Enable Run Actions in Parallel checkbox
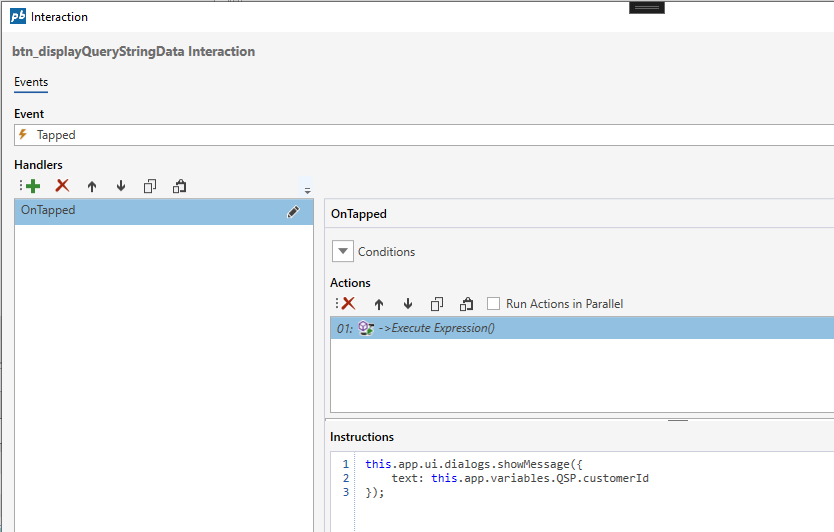This screenshot has height=532, width=834. [x=494, y=304]
